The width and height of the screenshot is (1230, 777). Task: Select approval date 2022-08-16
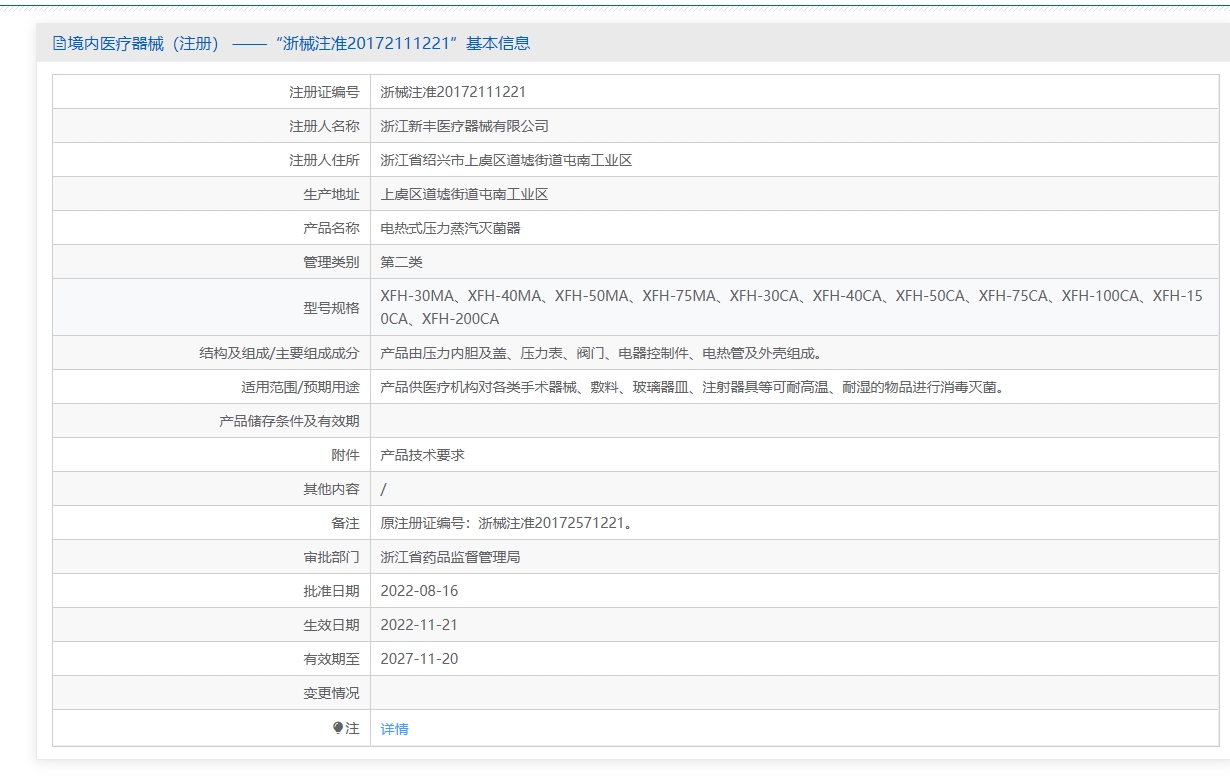tap(419, 591)
